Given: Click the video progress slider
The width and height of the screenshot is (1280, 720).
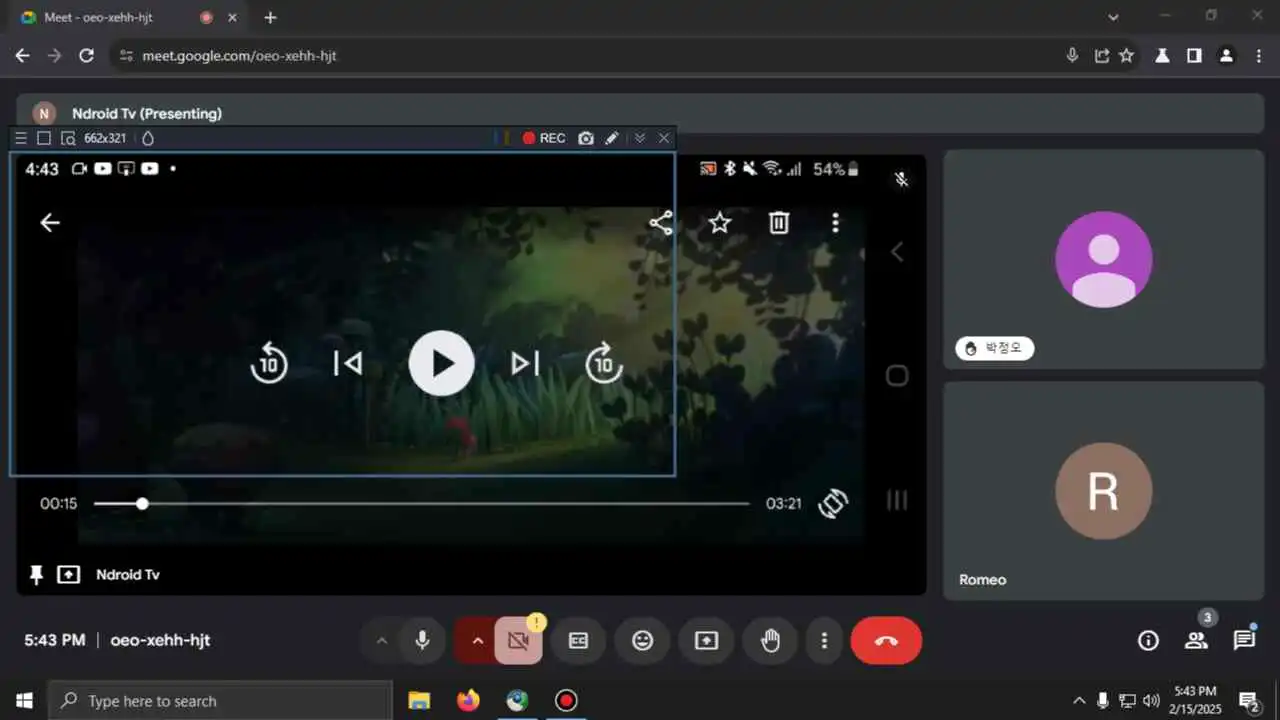Looking at the screenshot, I should click(422, 504).
